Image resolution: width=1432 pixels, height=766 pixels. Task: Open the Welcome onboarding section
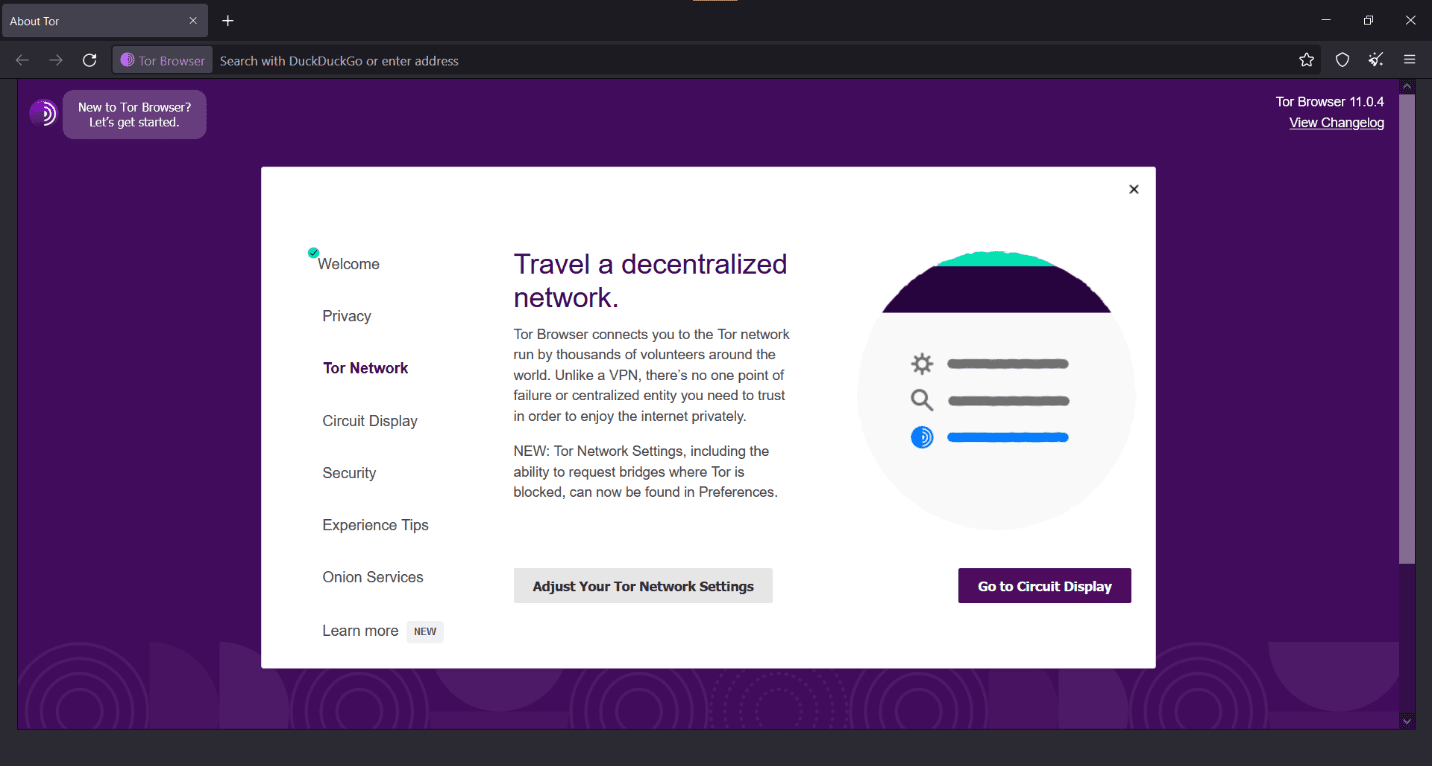349,264
